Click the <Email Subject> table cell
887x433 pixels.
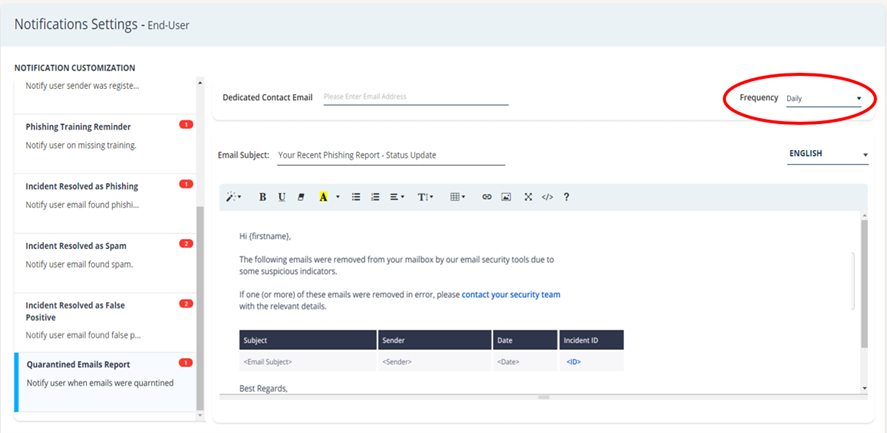tap(308, 361)
